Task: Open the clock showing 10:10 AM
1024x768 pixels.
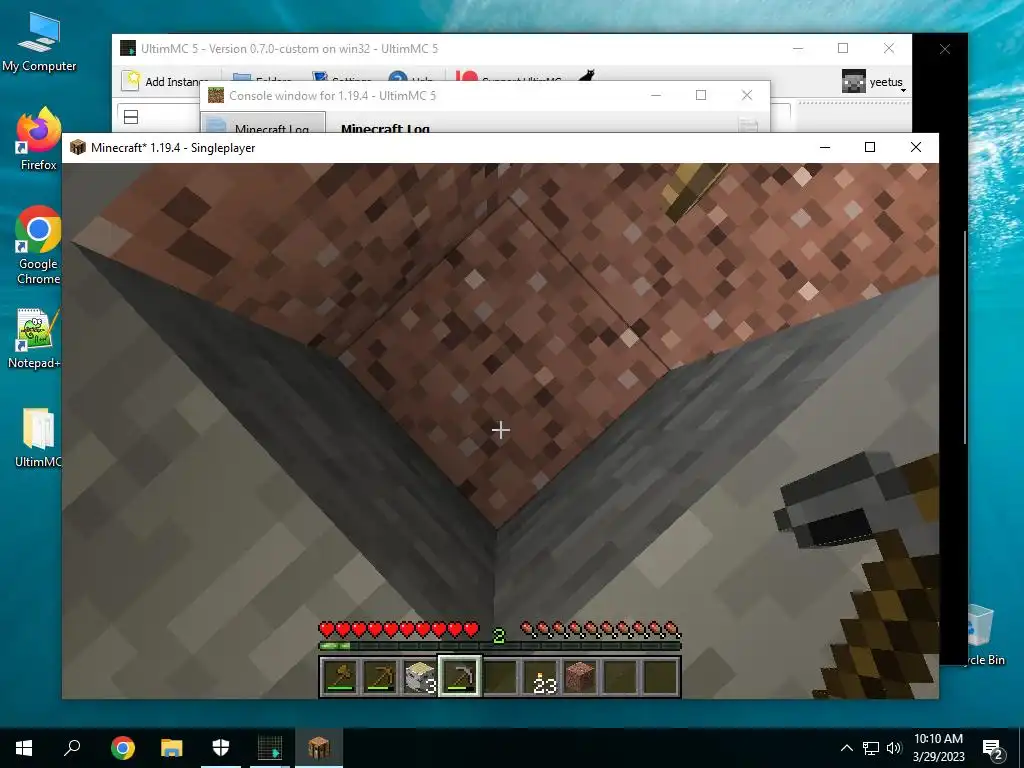Action: click(x=938, y=748)
